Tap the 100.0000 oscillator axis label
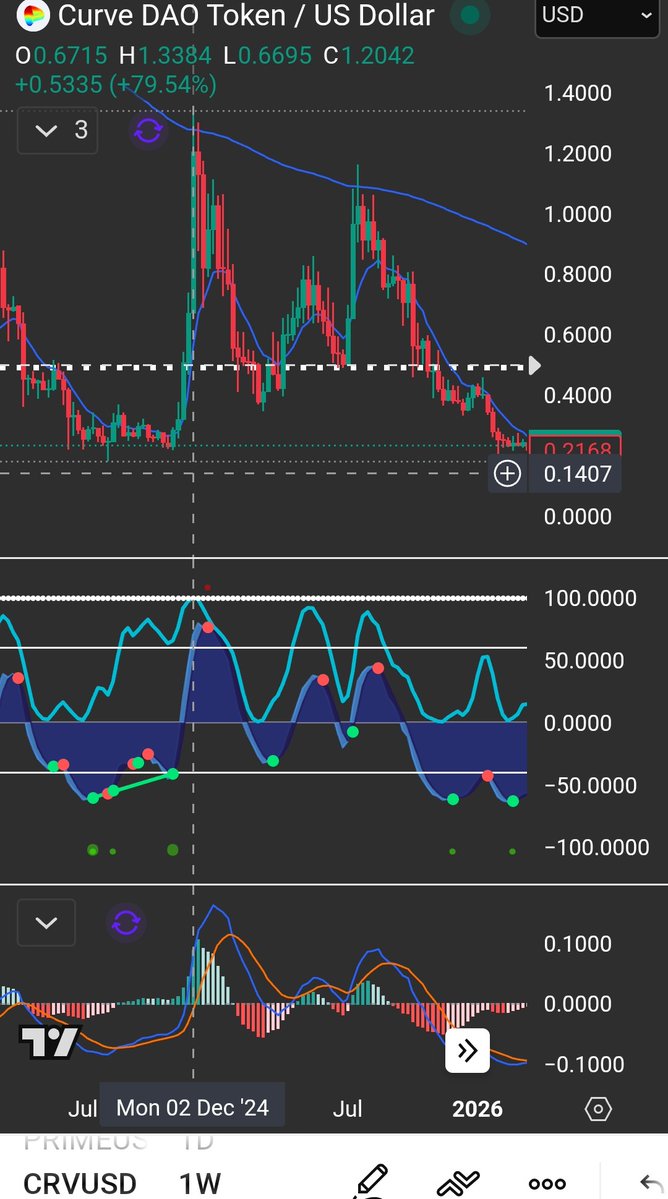This screenshot has height=1199, width=668. 590,598
